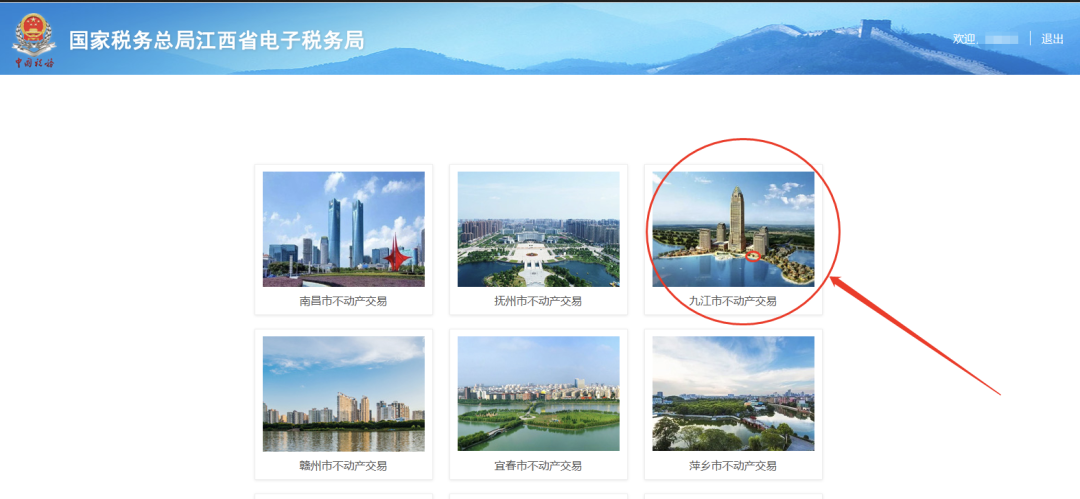Open the Yichun lake park photo
This screenshot has height=499, width=1080.
[x=539, y=394]
